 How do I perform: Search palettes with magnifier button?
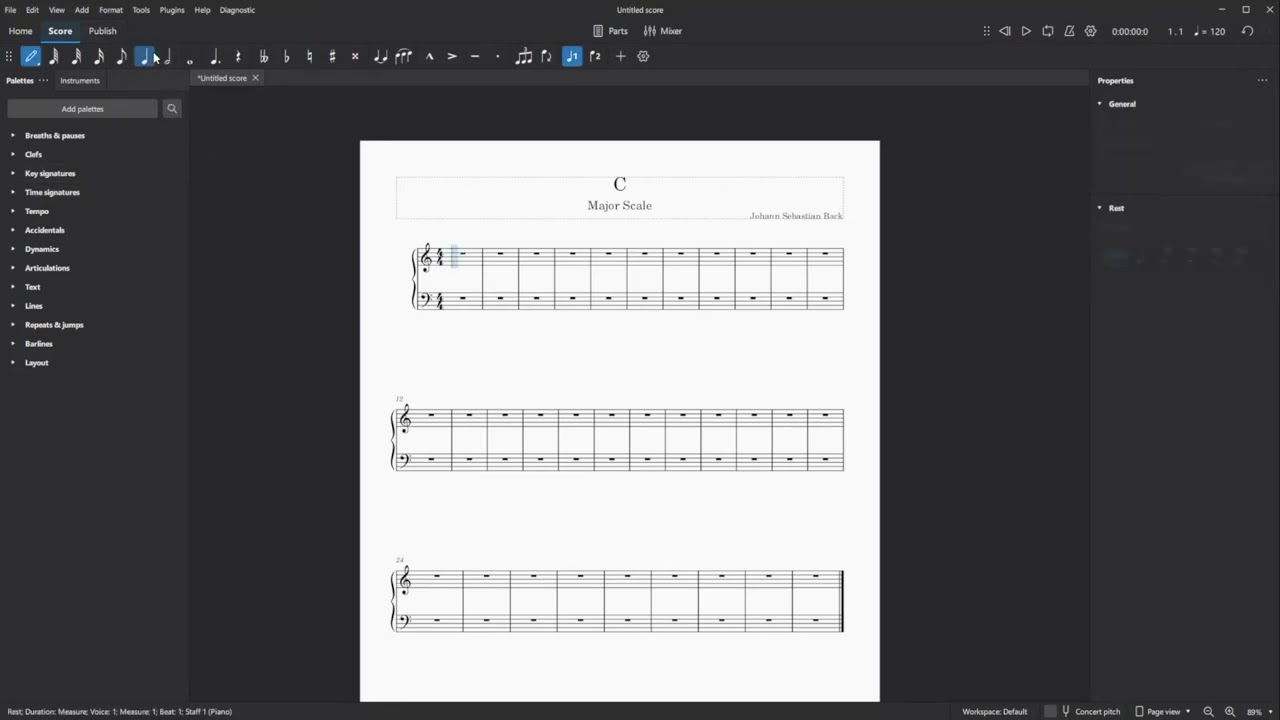point(172,109)
